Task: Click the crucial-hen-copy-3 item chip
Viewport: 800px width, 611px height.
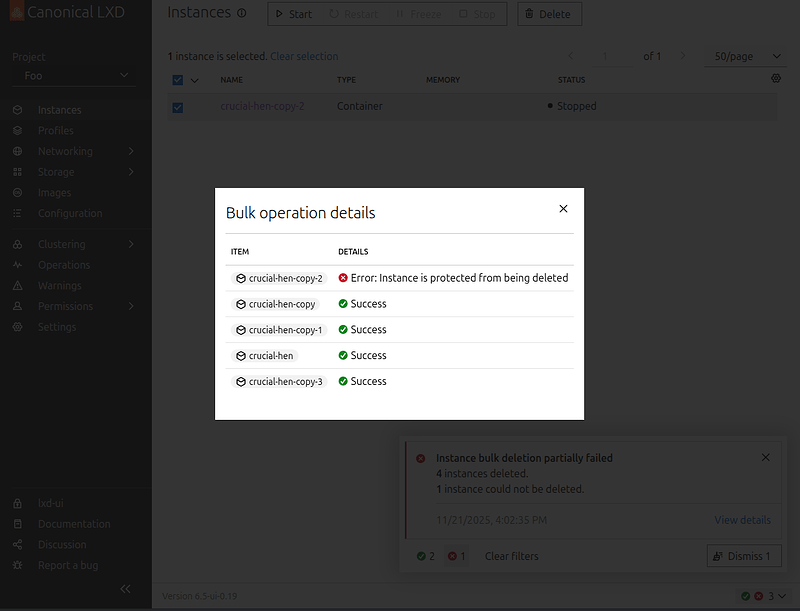Action: click(x=279, y=382)
